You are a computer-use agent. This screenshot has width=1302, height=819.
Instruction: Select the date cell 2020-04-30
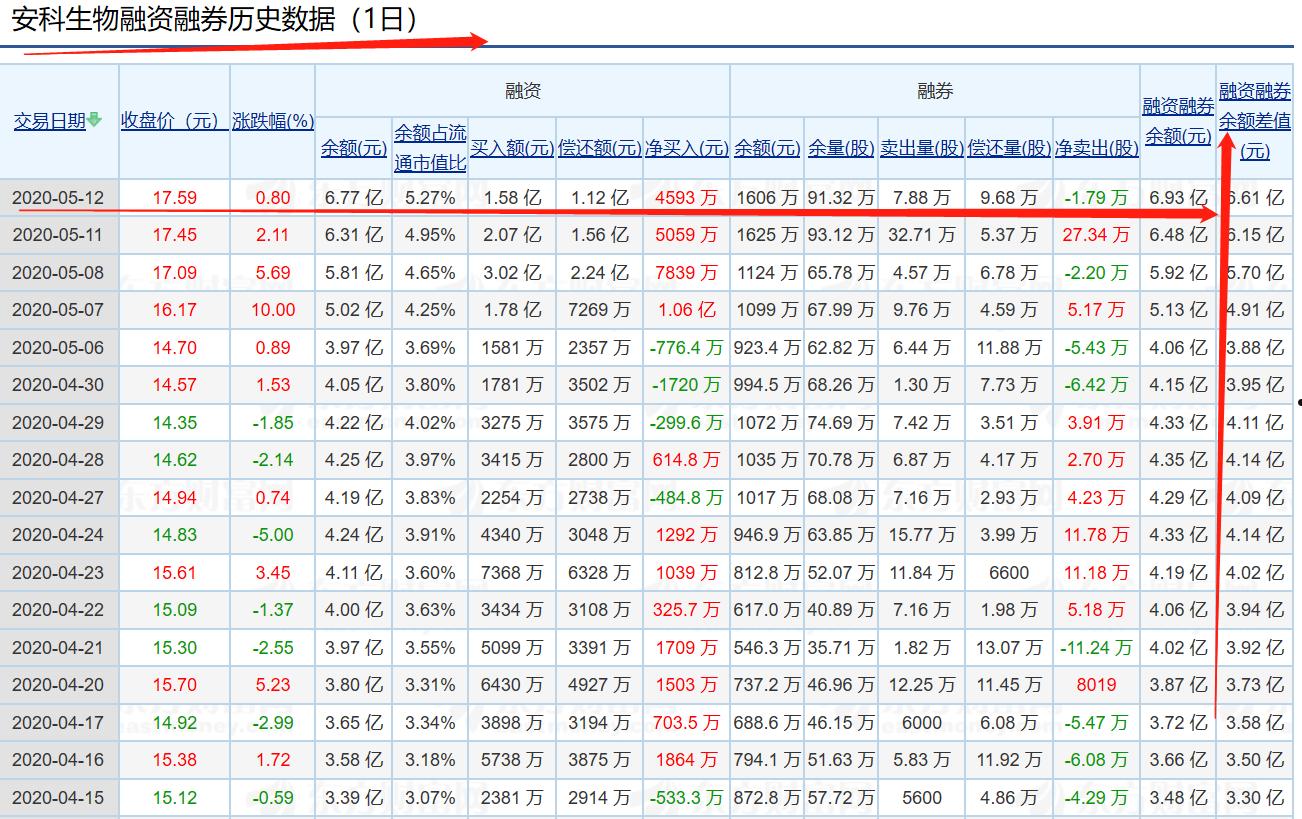58,385
